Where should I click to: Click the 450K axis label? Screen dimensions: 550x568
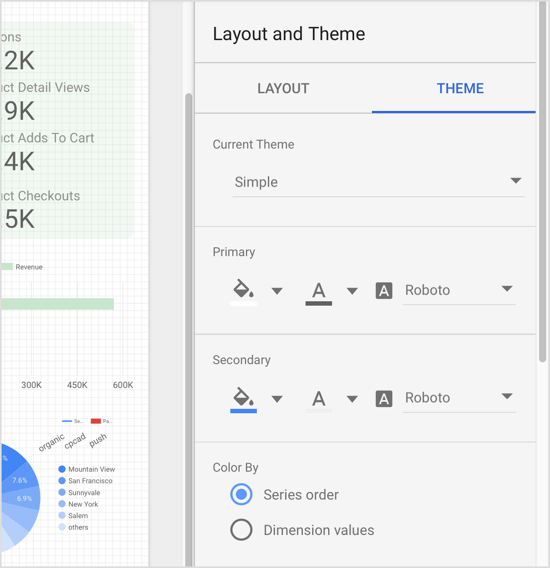(77, 385)
